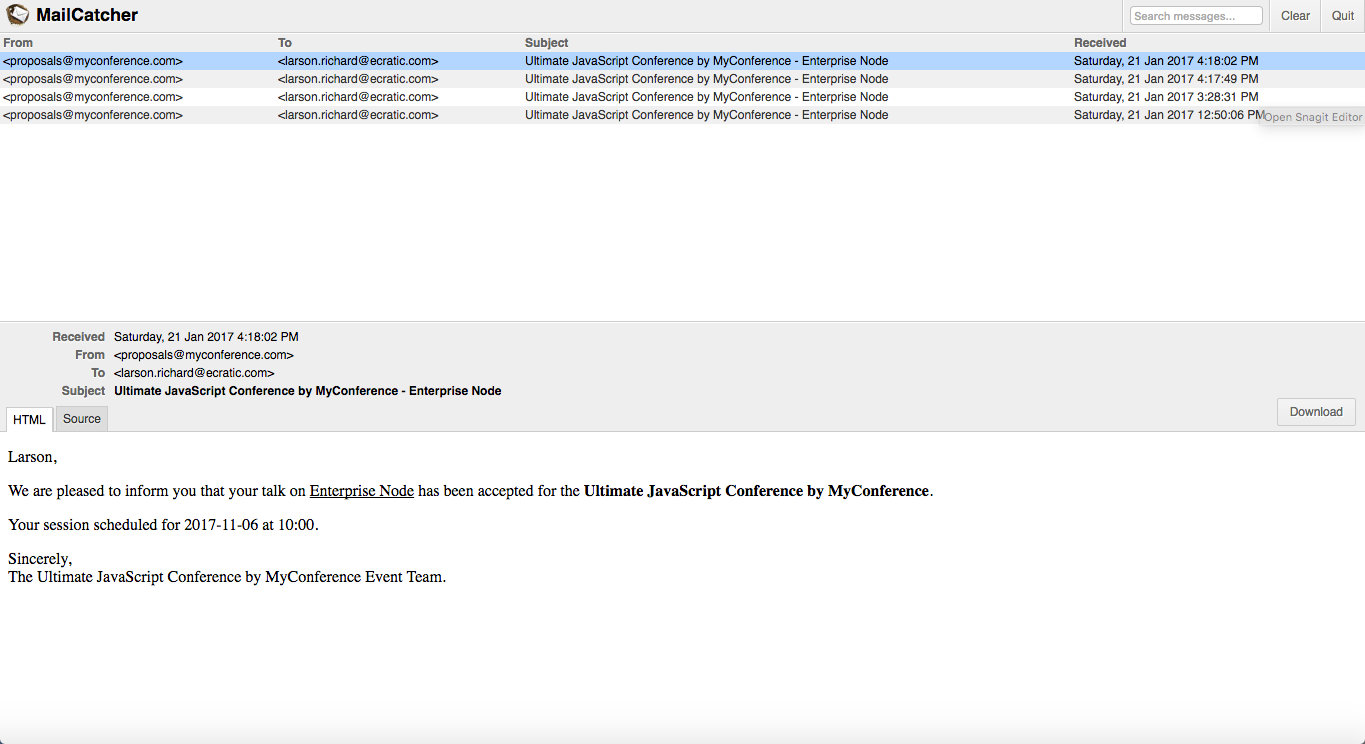
Task: Quit MailCatcher using the Quit button
Action: click(1343, 16)
